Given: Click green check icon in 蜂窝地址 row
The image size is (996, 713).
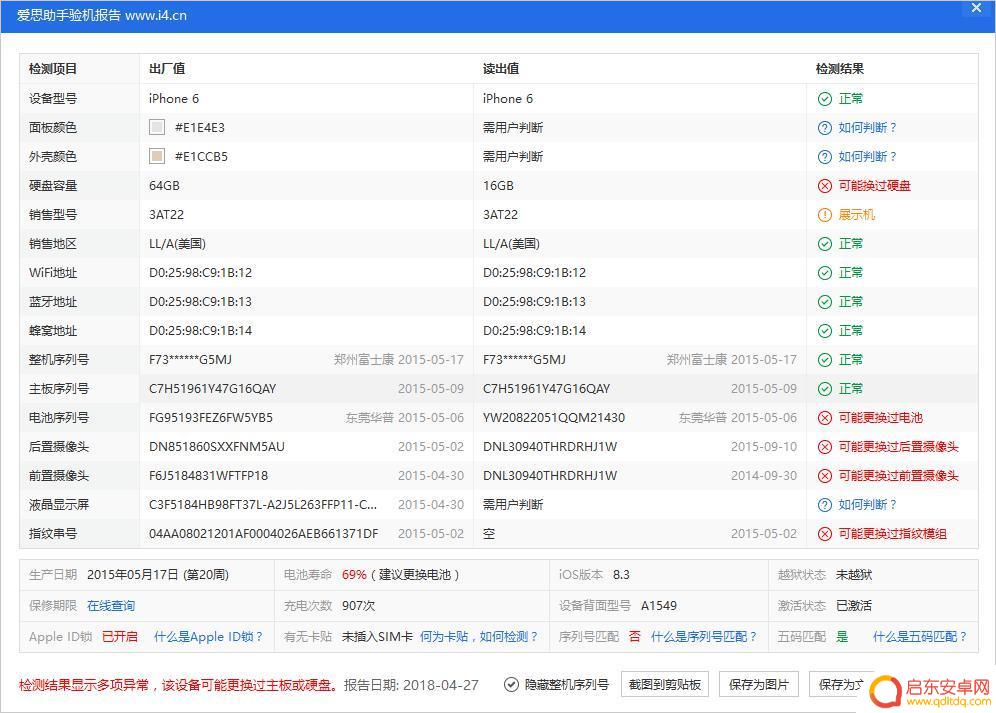Looking at the screenshot, I should click(824, 331).
